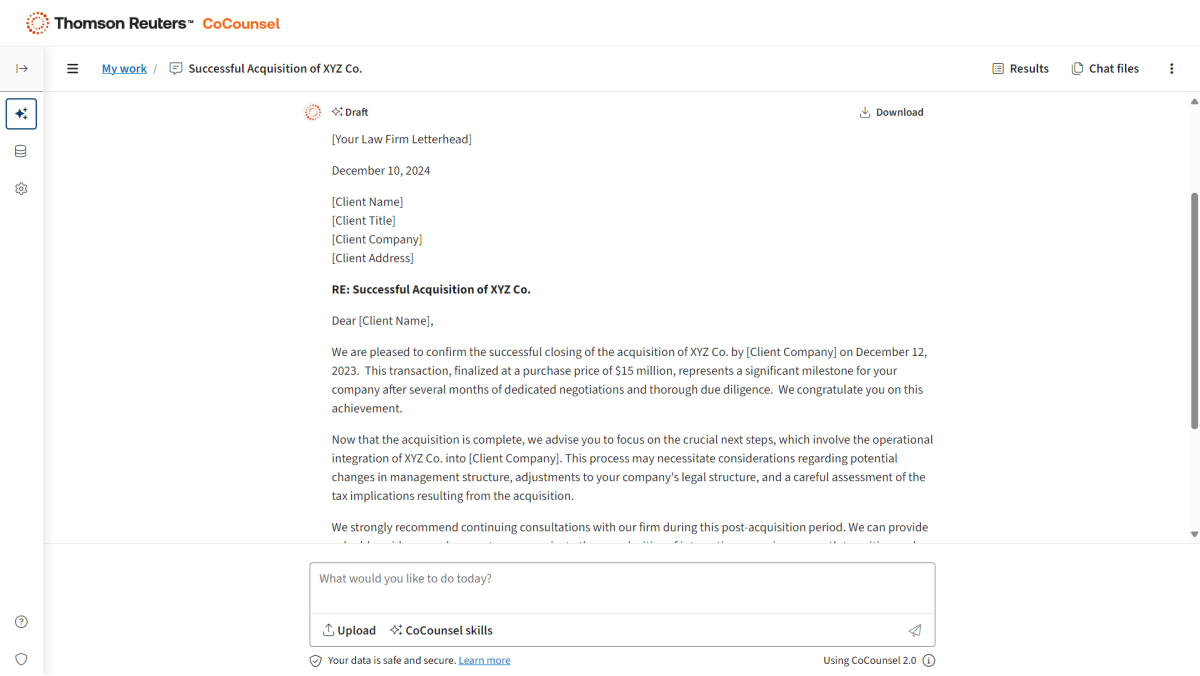Click the shield privacy icon in sidebar
This screenshot has height=676, width=1200.
click(21, 659)
